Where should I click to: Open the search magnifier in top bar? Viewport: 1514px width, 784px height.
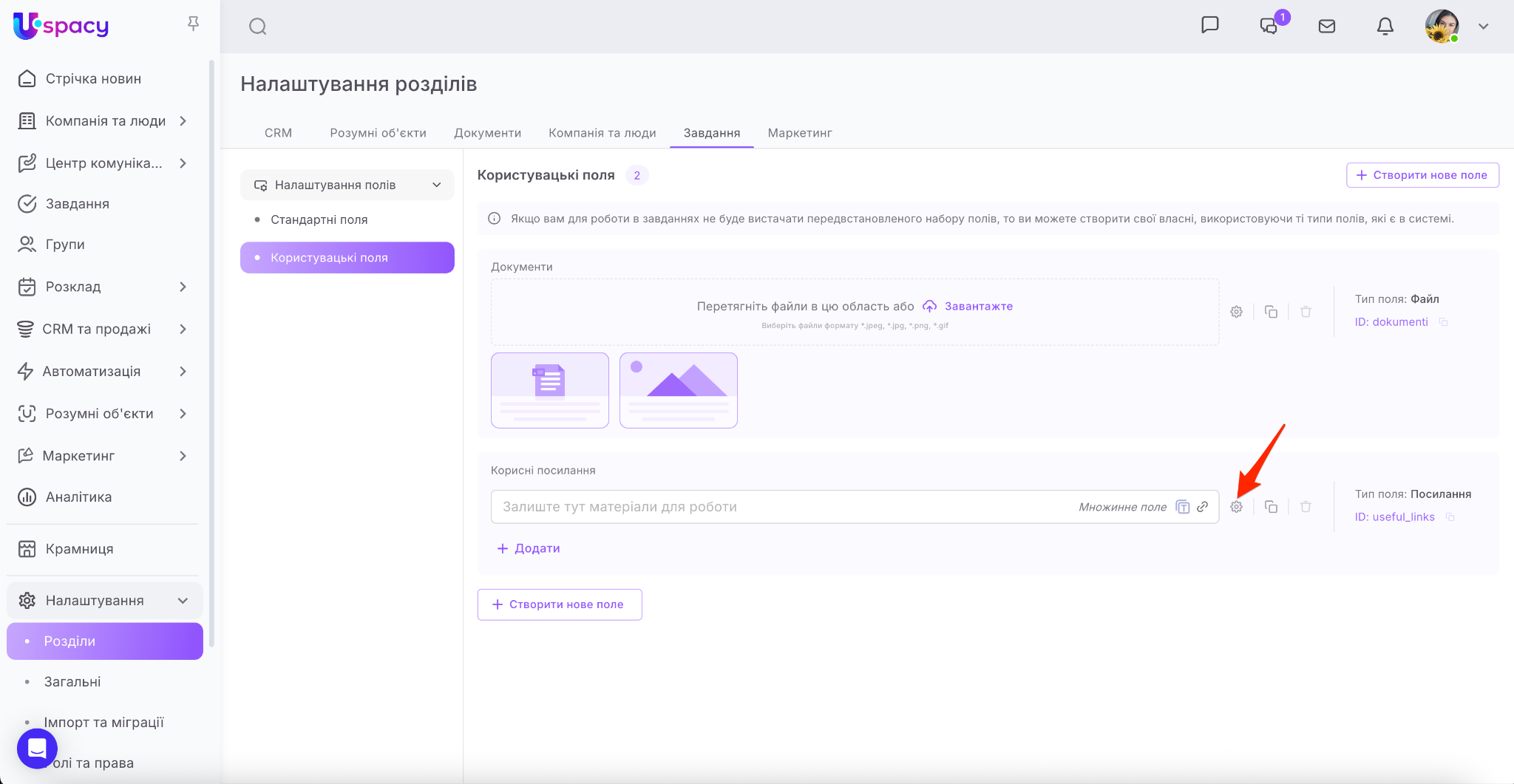click(x=257, y=27)
